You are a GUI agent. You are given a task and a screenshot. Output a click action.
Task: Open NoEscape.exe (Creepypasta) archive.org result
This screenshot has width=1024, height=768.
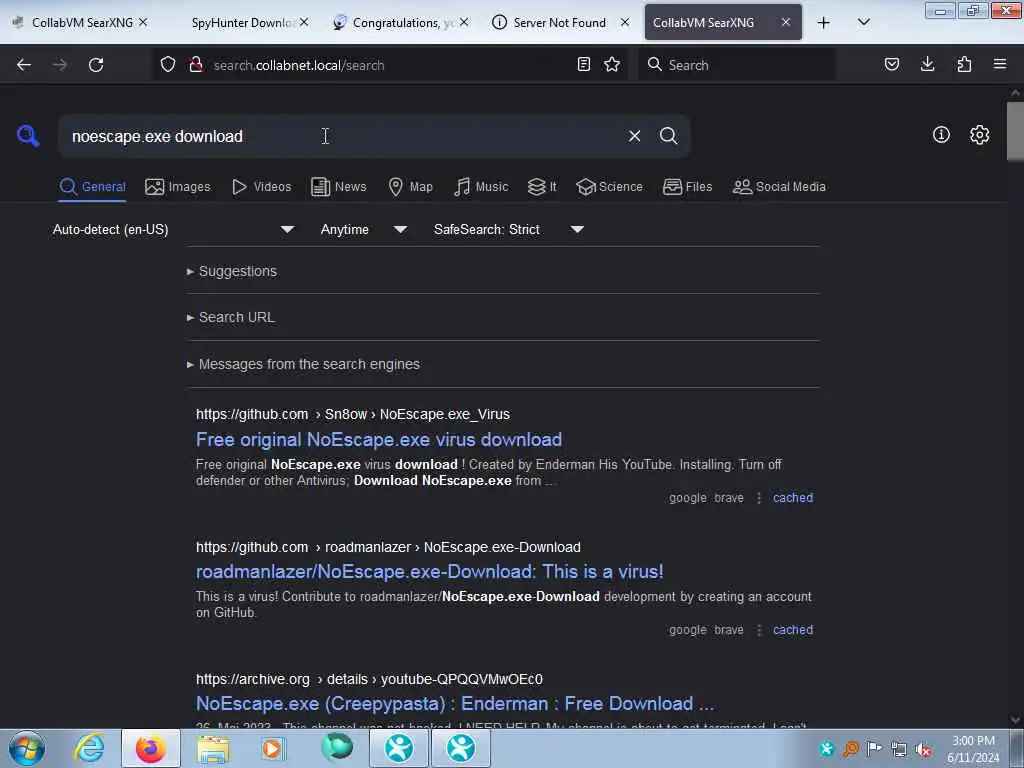coord(455,703)
